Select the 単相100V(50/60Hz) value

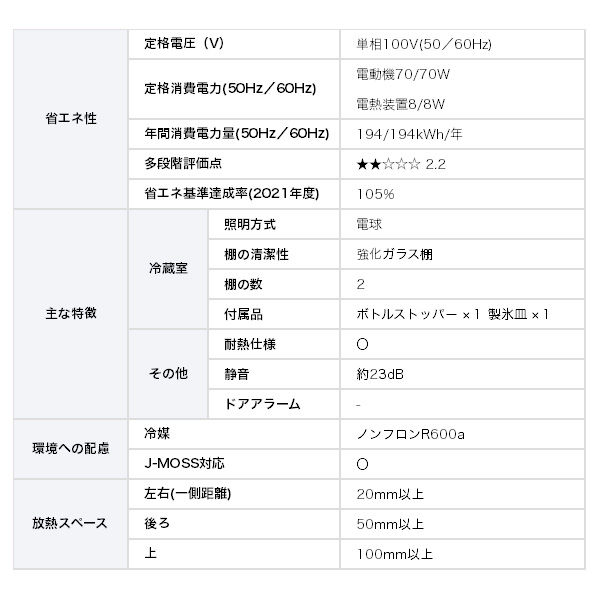(423, 45)
